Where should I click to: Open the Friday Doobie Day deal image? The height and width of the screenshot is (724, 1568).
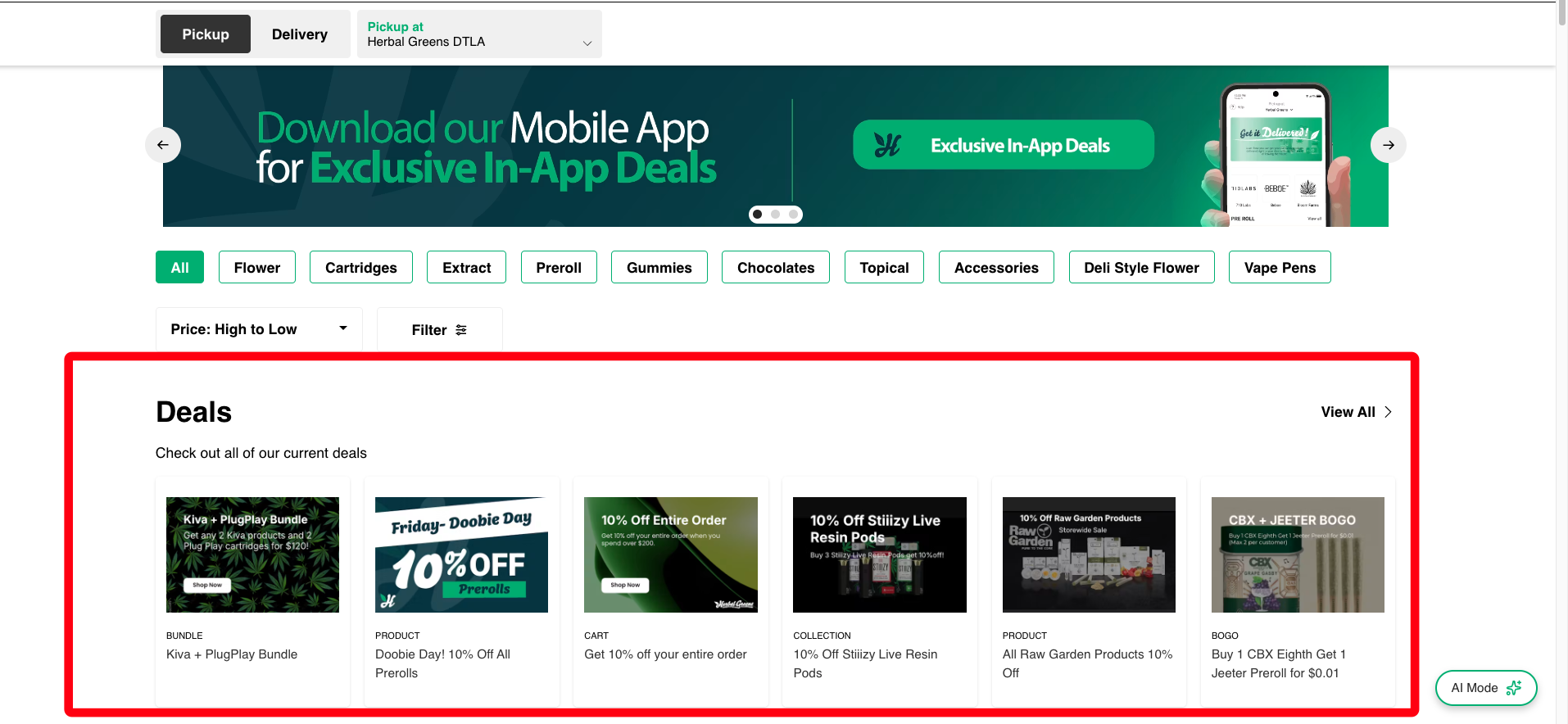pyautogui.click(x=461, y=554)
